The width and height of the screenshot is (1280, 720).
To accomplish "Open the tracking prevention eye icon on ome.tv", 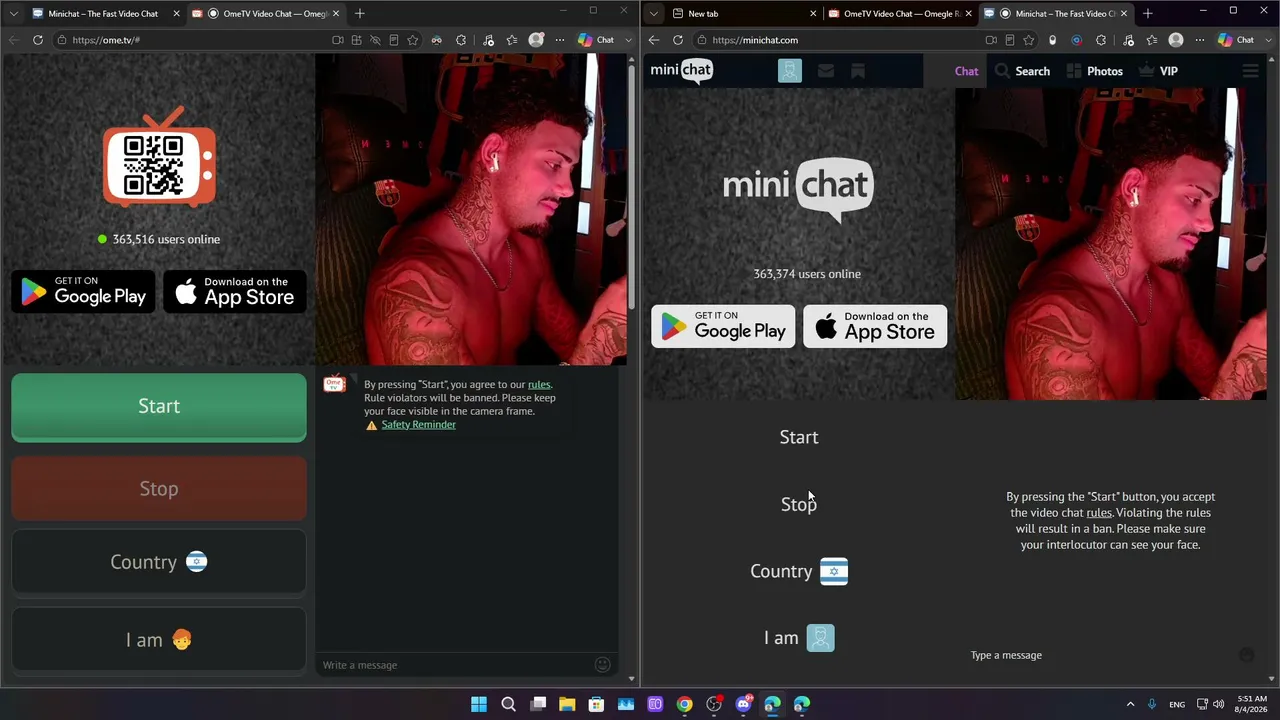I will tap(375, 40).
